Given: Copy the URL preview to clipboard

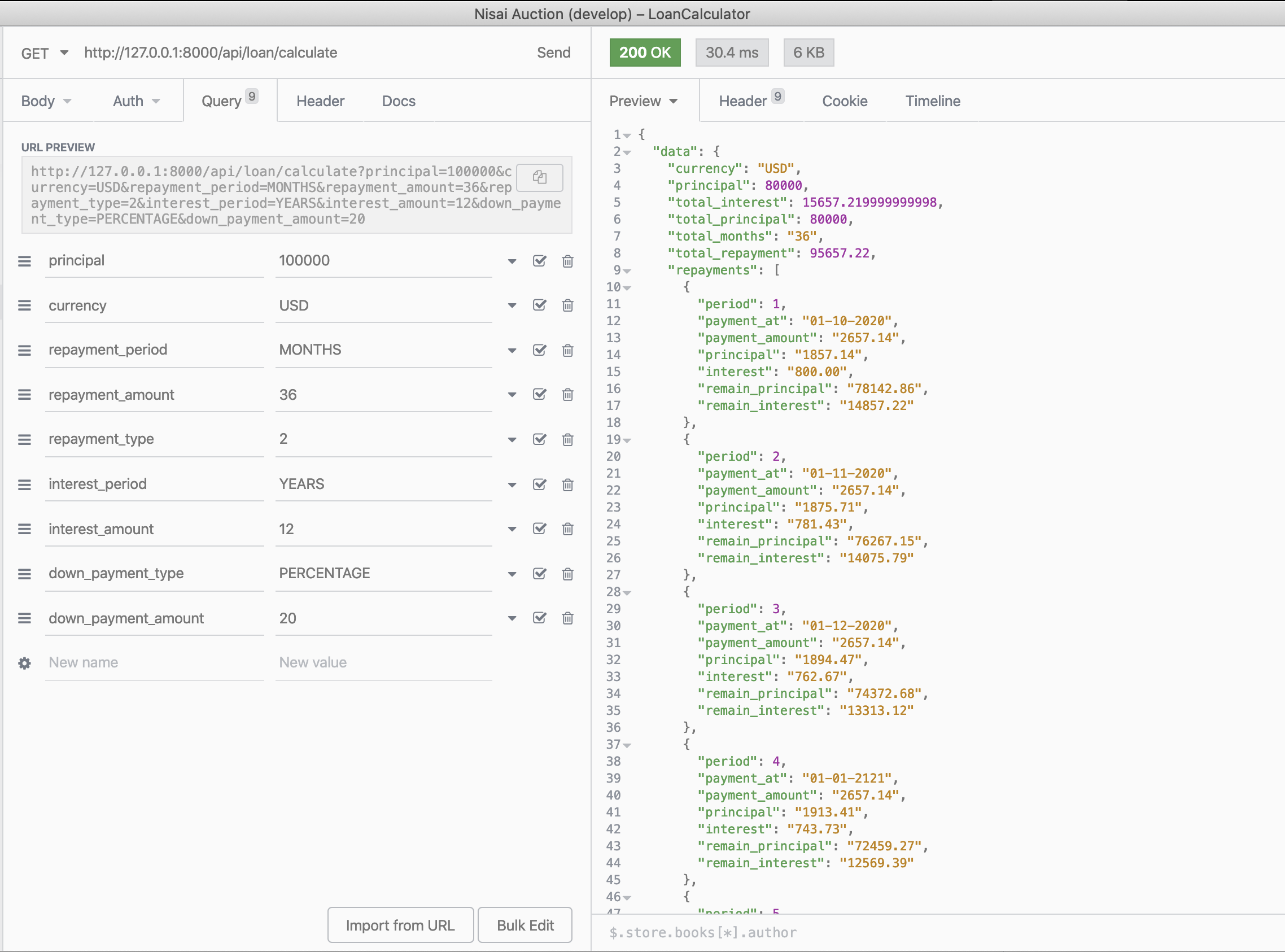Looking at the screenshot, I should [x=539, y=177].
